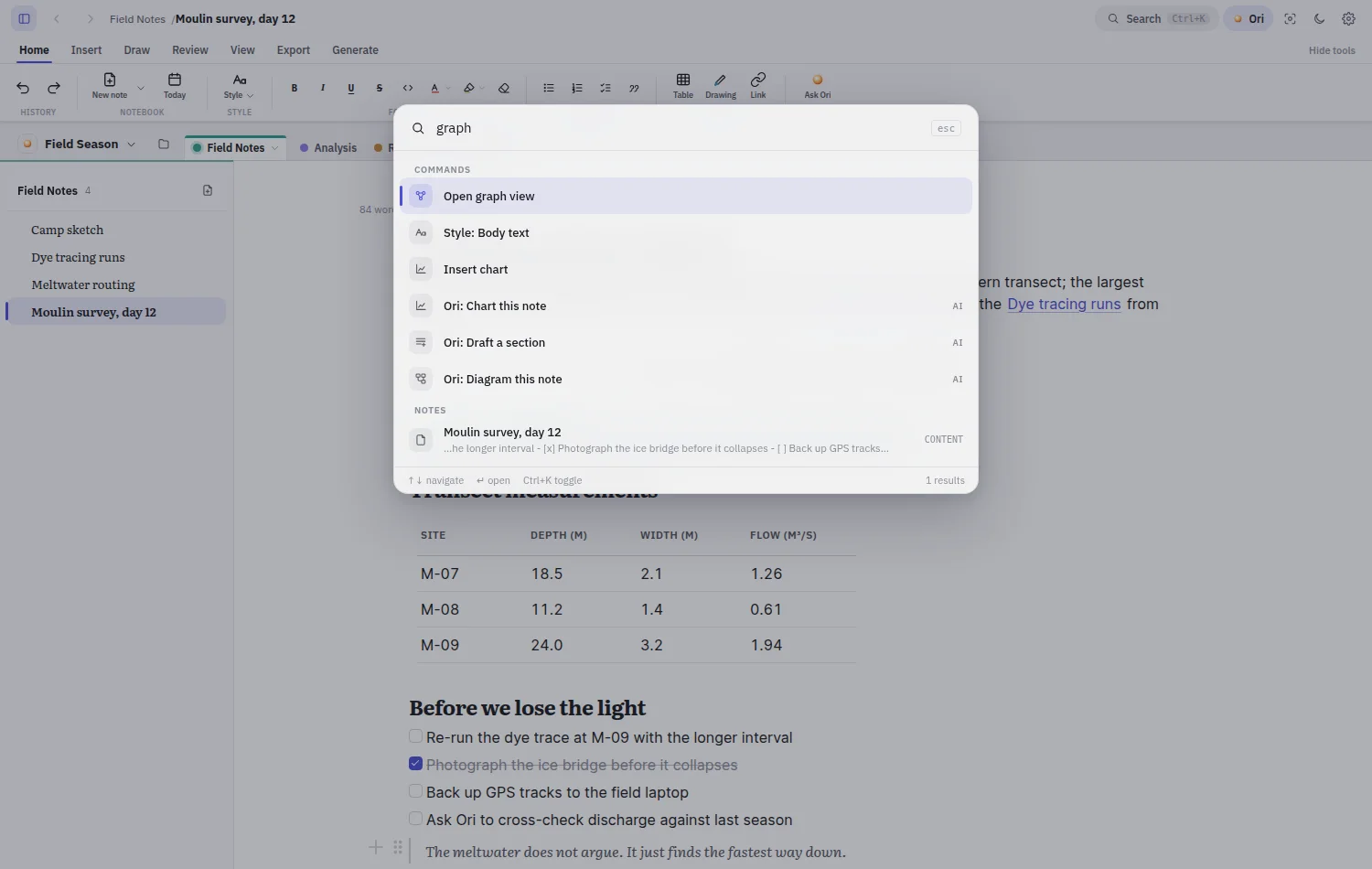Switch to the Review ribbon tab
The image size is (1372, 869).
click(190, 50)
